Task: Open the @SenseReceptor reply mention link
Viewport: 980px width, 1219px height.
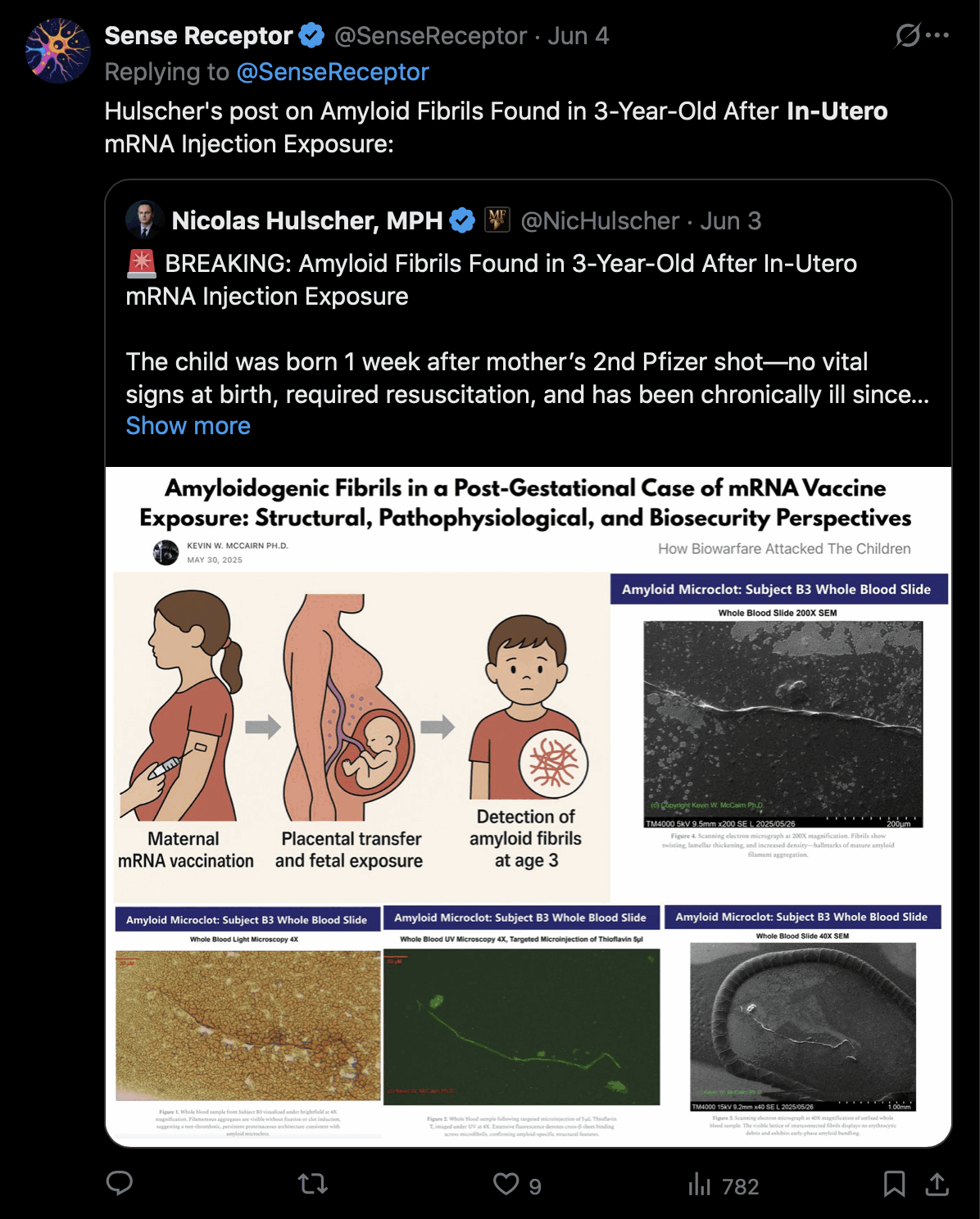Action: tap(333, 72)
